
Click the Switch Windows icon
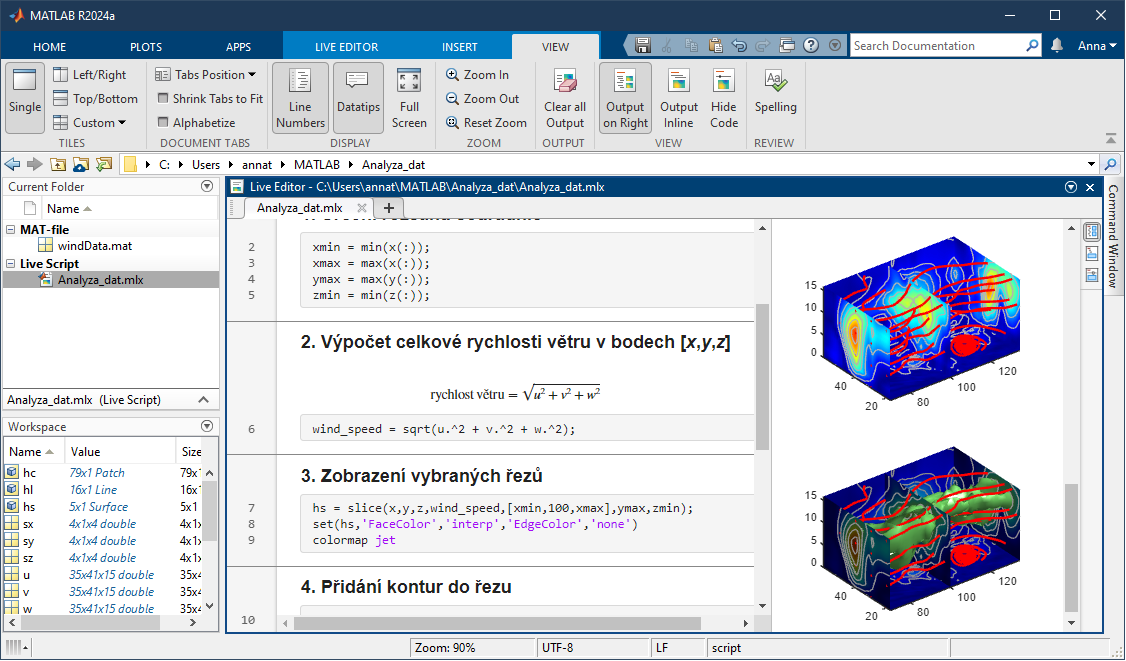tap(787, 45)
